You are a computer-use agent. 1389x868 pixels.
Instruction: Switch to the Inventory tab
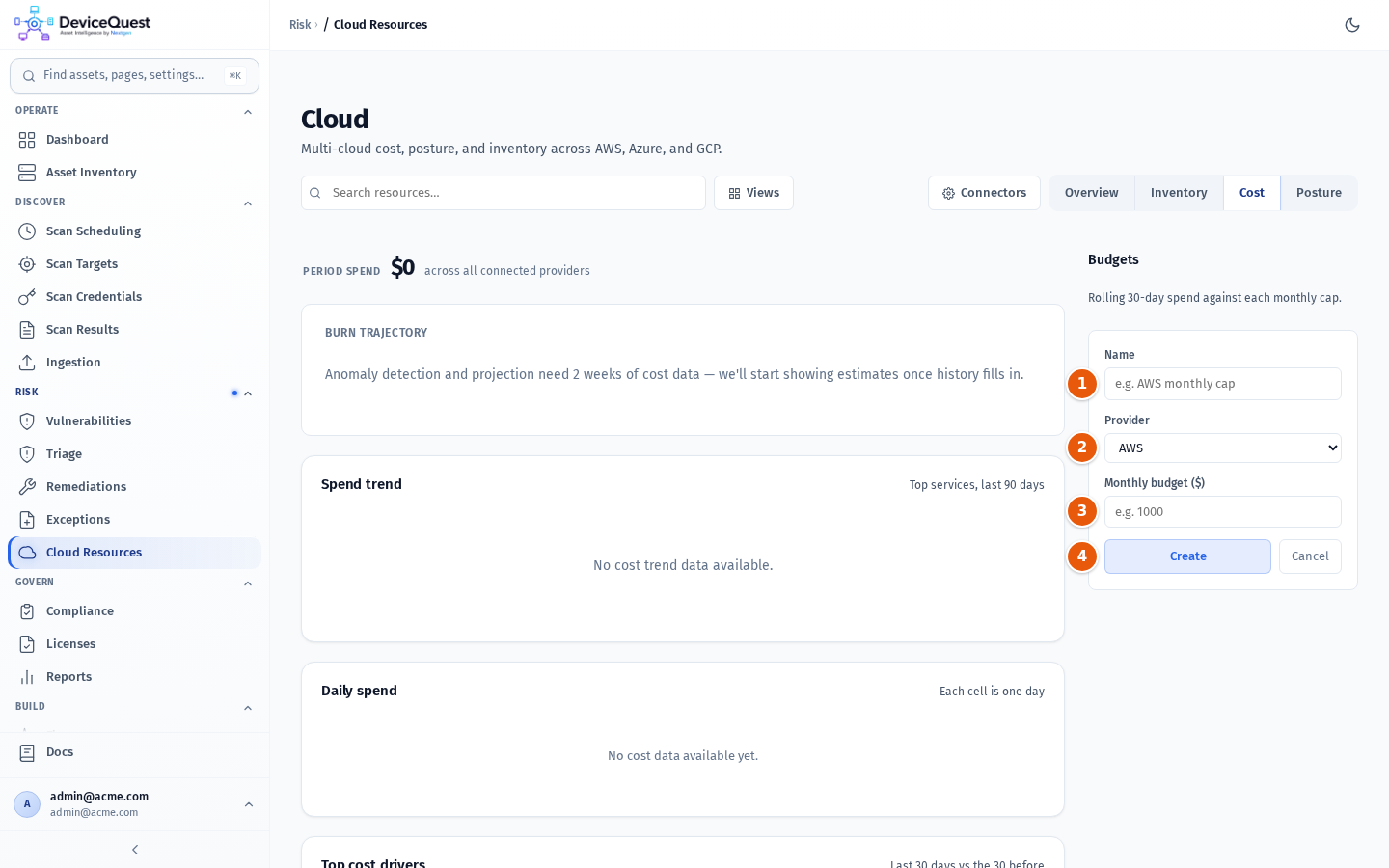(x=1179, y=193)
